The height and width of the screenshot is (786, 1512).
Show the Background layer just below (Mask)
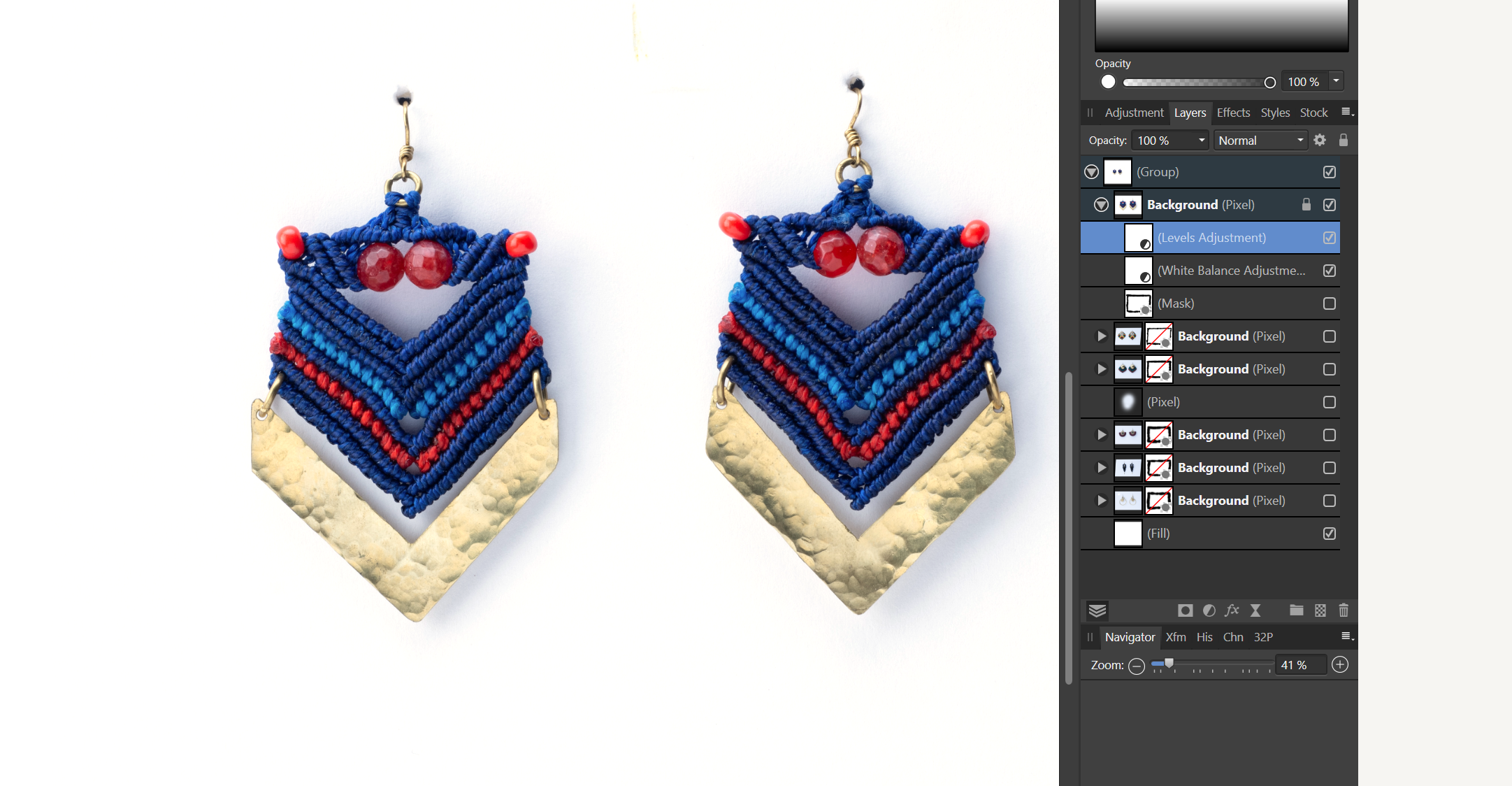(1329, 336)
